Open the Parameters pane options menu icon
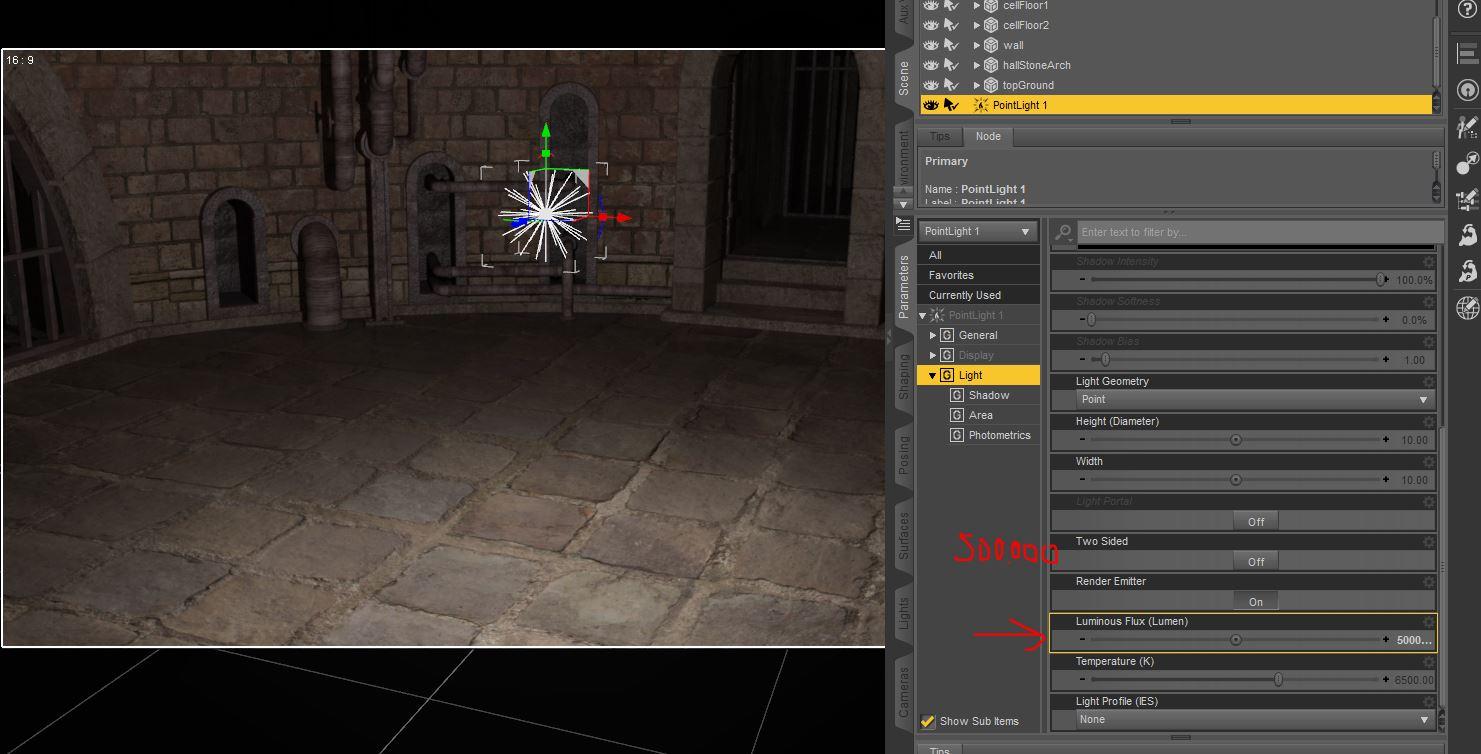 point(903,224)
